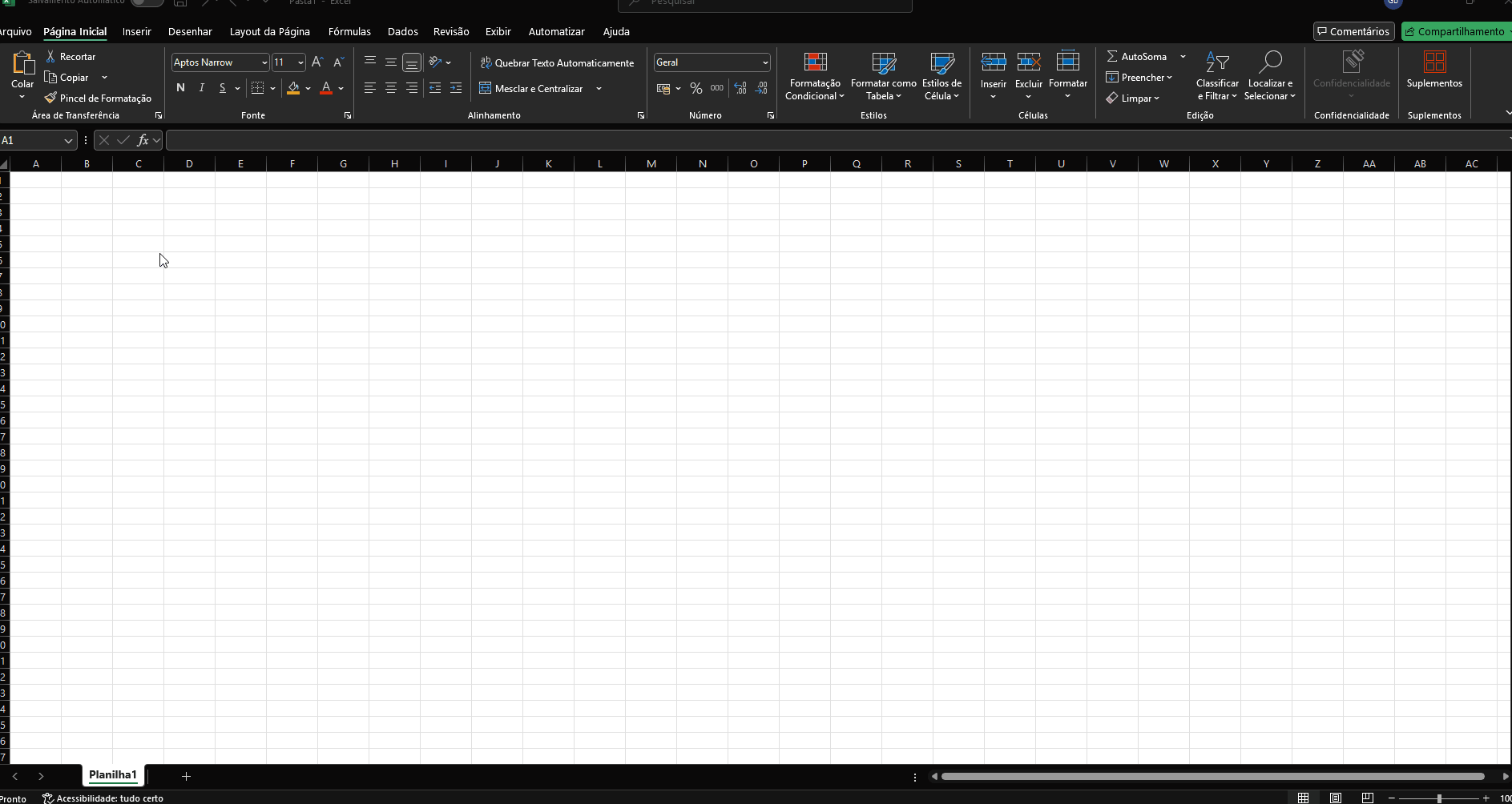
Task: Add a new sheet with plus icon
Action: [x=186, y=776]
